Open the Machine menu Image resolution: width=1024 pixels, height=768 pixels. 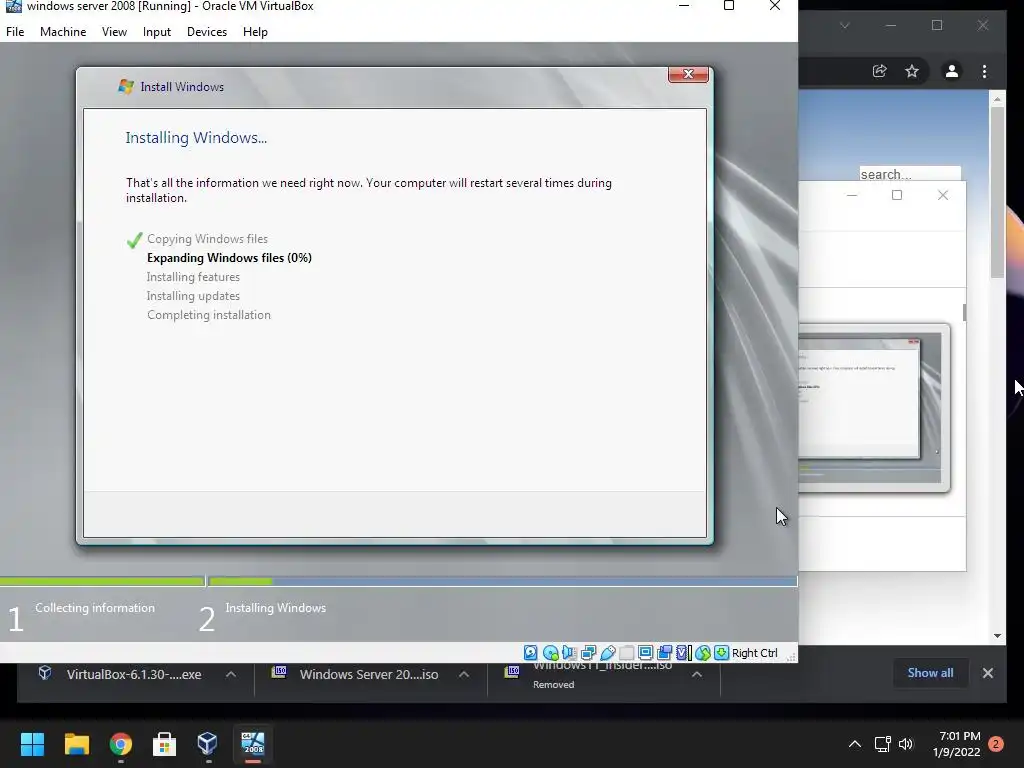click(63, 31)
